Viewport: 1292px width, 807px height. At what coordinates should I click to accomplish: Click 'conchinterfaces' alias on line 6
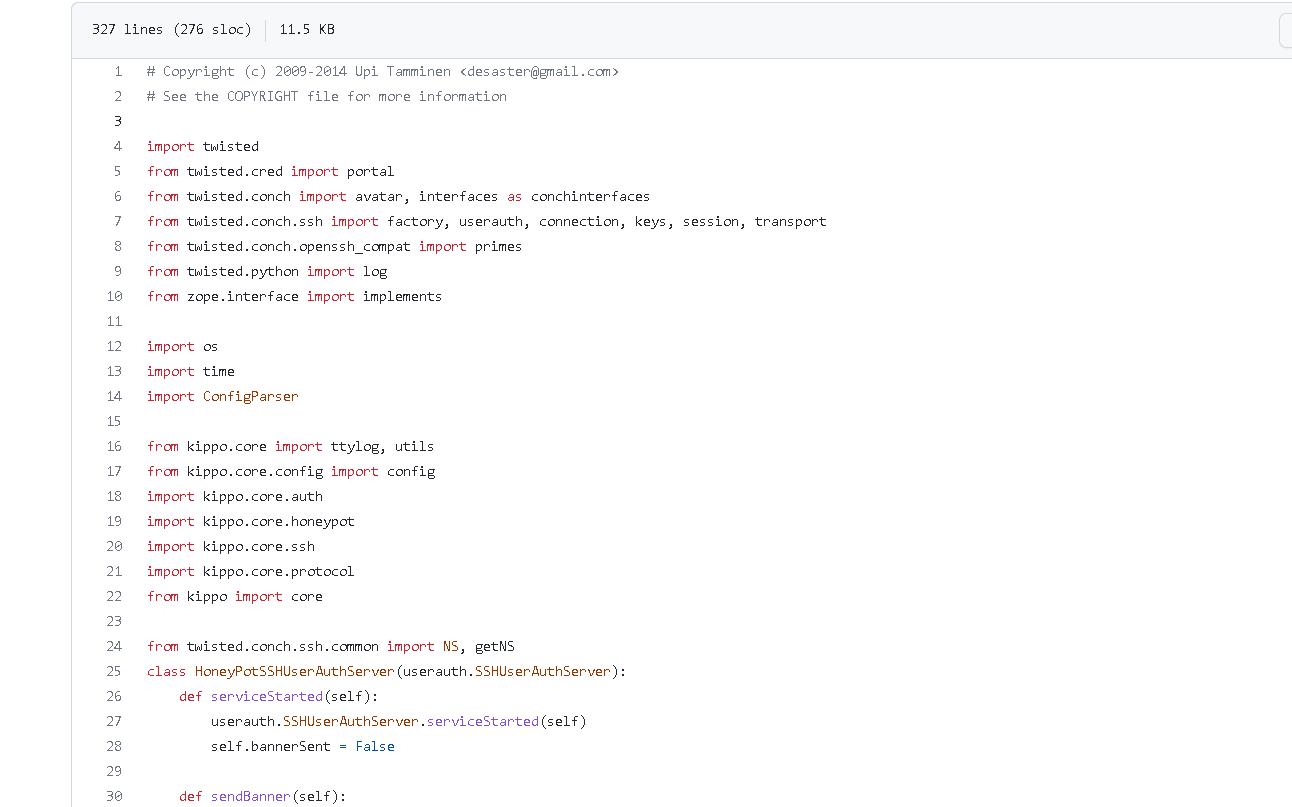point(590,196)
